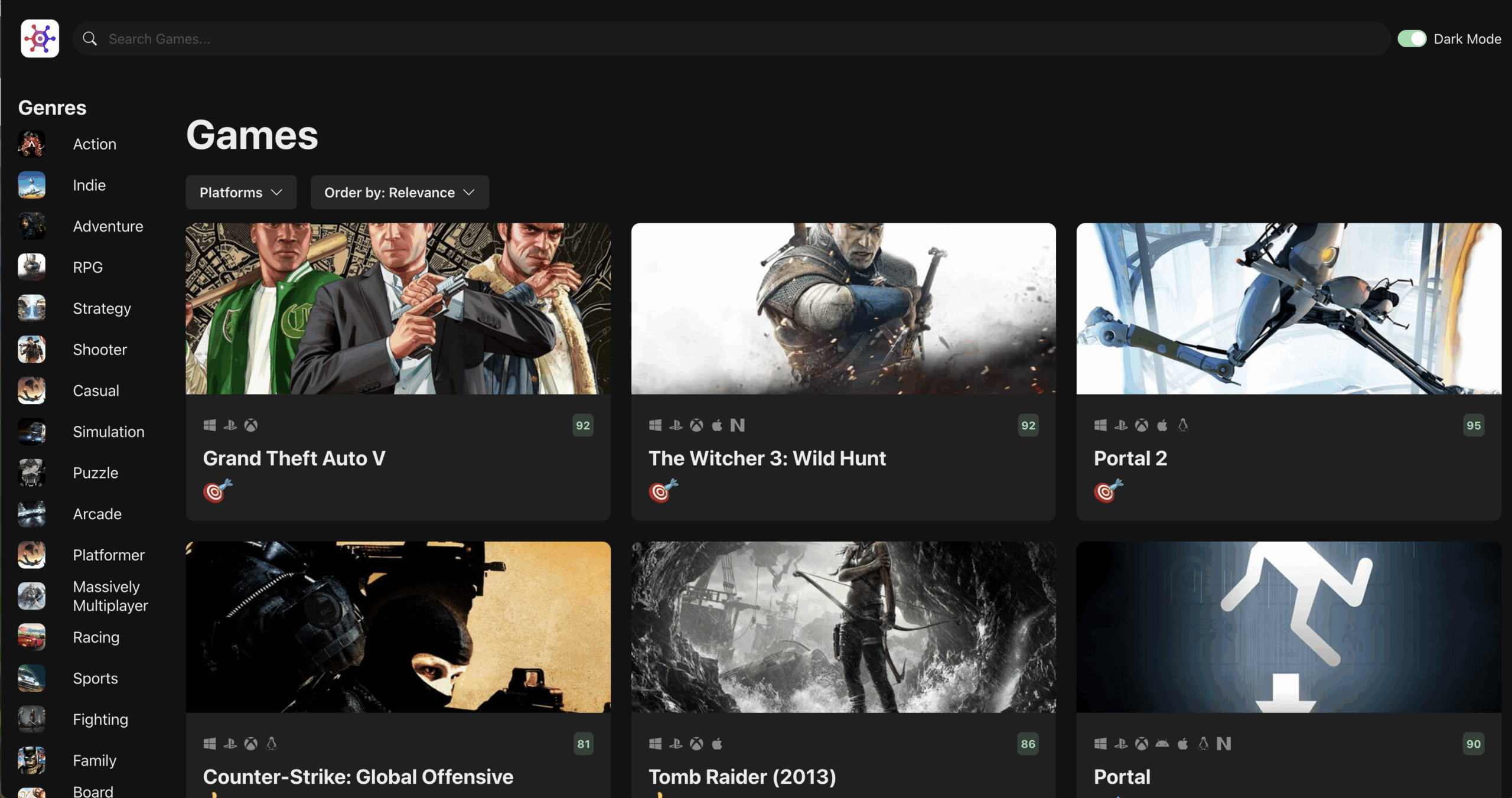Click the 86 score badge on Tomb Raider
This screenshot has height=798, width=1512.
1028,744
